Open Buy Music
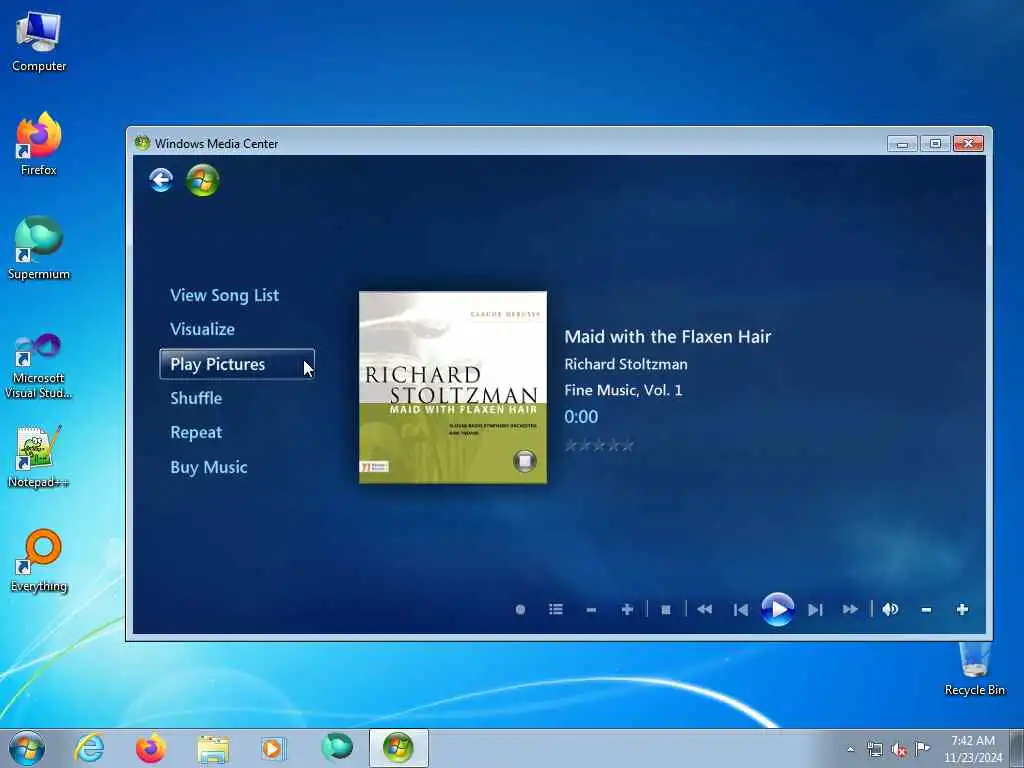This screenshot has width=1024, height=768. pyautogui.click(x=209, y=467)
